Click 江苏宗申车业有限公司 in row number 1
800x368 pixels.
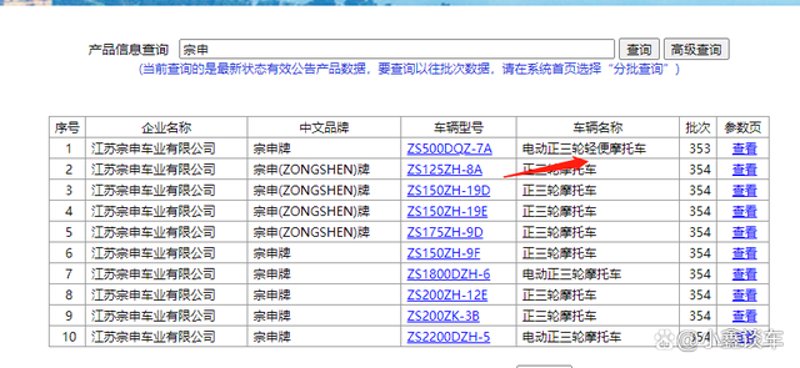(153, 149)
